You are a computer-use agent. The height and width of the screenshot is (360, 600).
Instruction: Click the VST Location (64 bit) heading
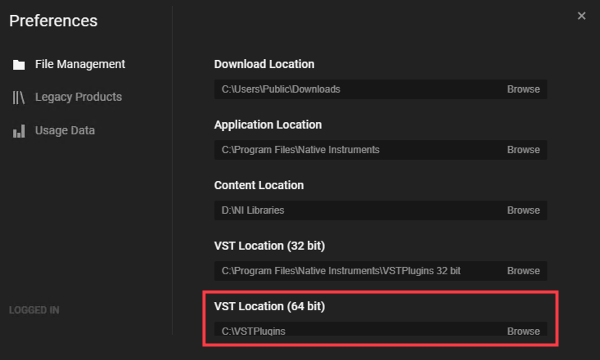[269, 306]
